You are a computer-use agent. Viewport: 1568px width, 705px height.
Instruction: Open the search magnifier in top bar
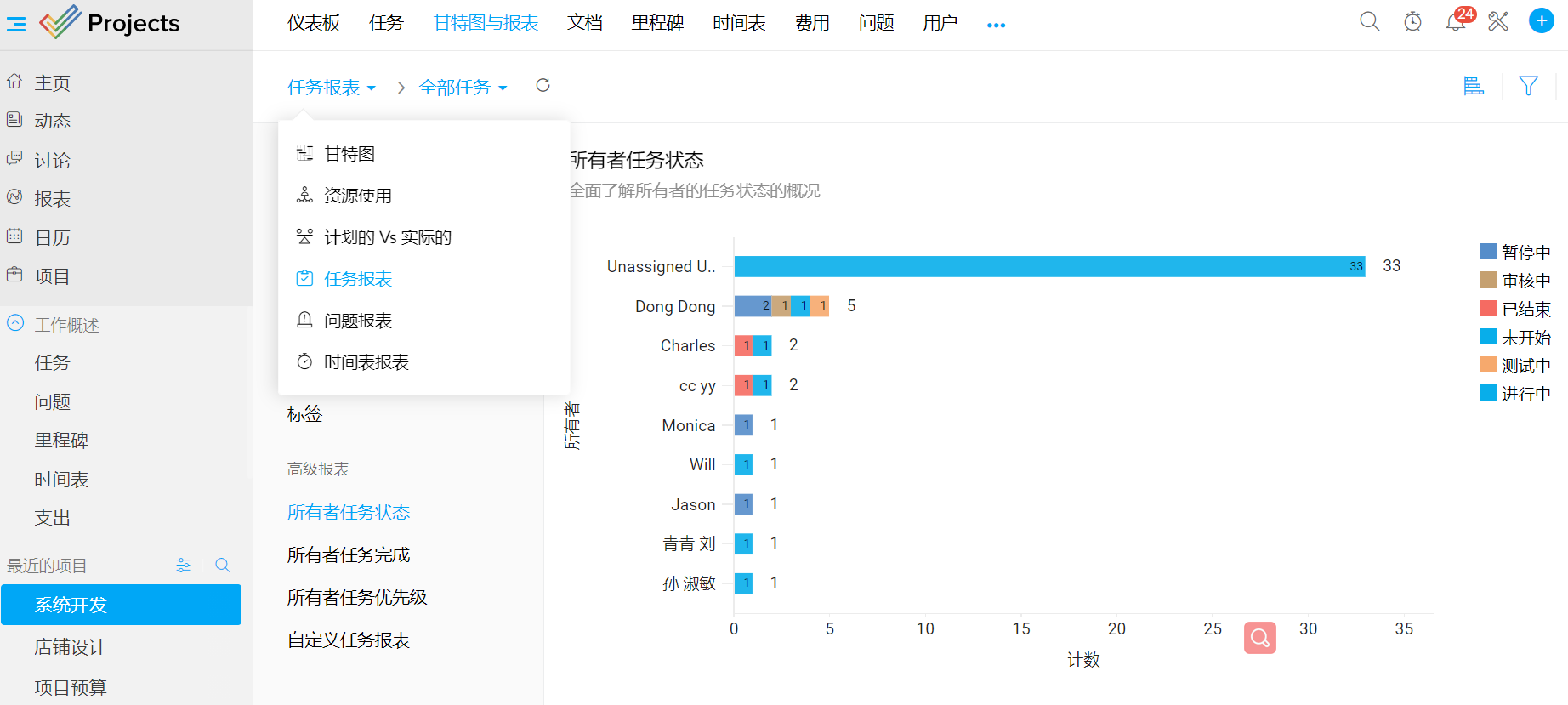(x=1369, y=21)
